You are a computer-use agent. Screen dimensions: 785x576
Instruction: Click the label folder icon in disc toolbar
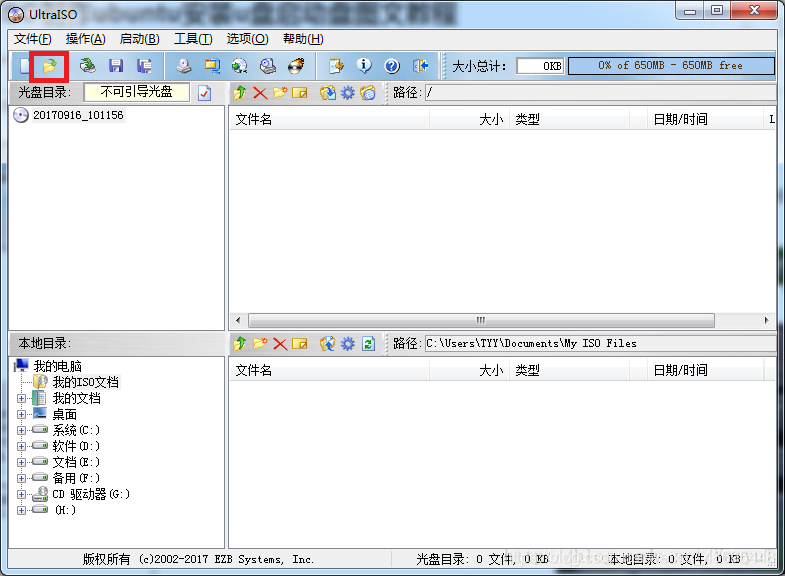(368, 93)
